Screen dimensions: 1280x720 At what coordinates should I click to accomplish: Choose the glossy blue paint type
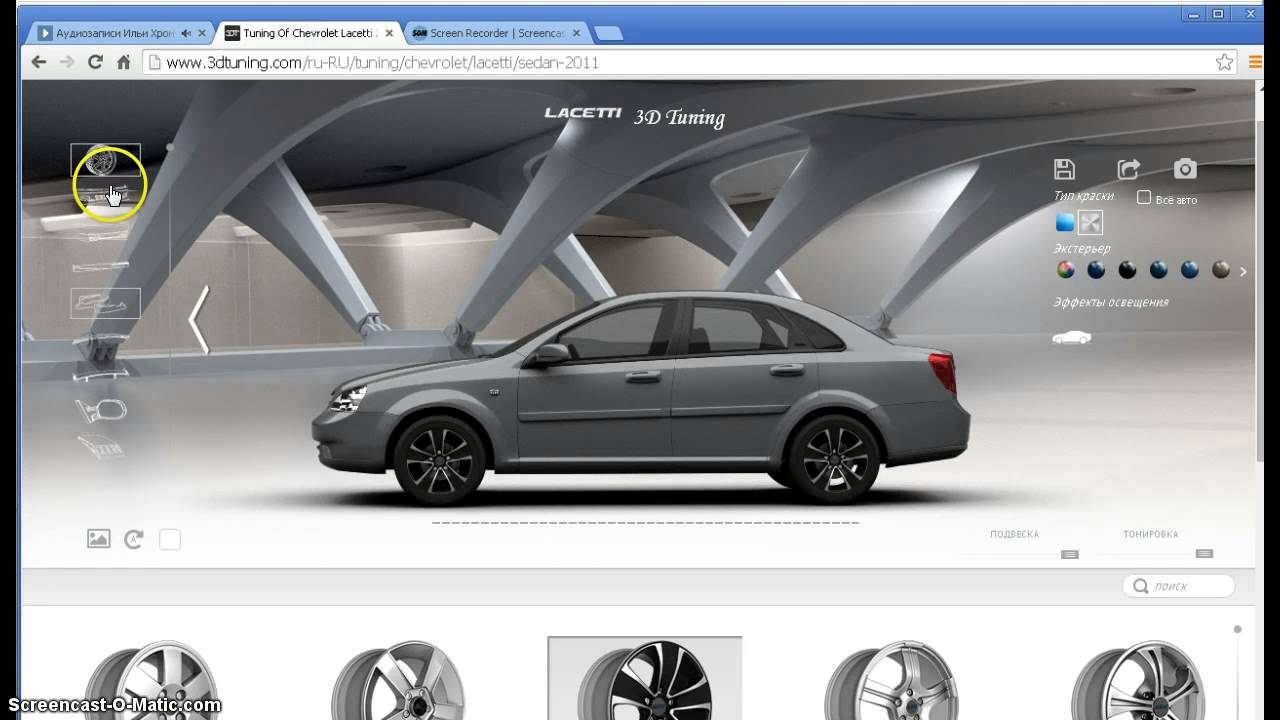coord(1065,223)
